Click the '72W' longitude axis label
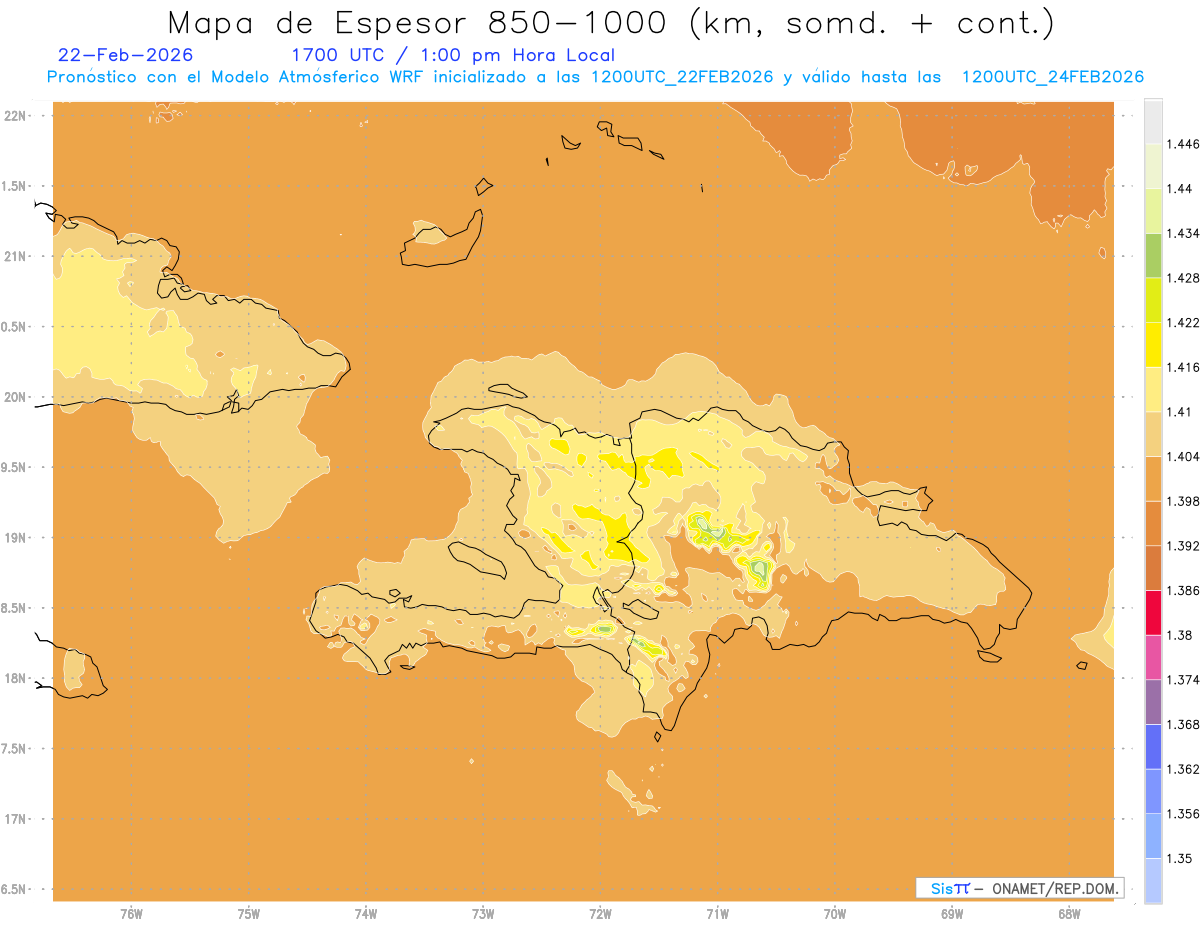The width and height of the screenshot is (1200, 927). (x=600, y=914)
